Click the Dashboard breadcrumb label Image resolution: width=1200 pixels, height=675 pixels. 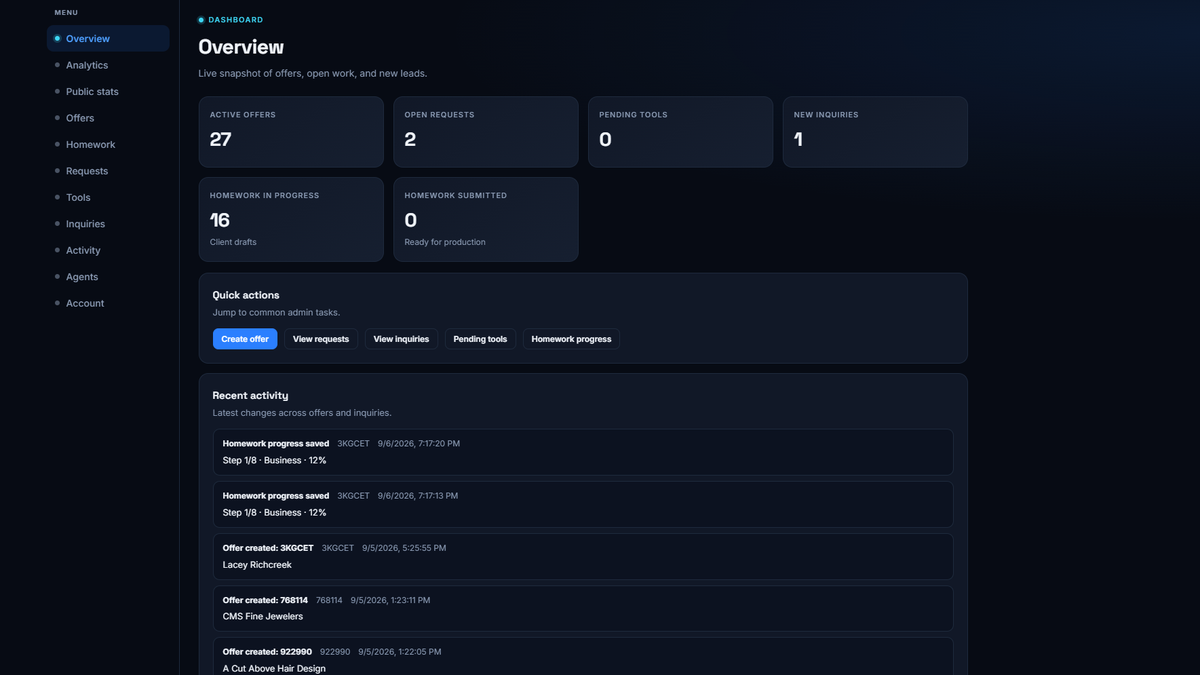[236, 20]
